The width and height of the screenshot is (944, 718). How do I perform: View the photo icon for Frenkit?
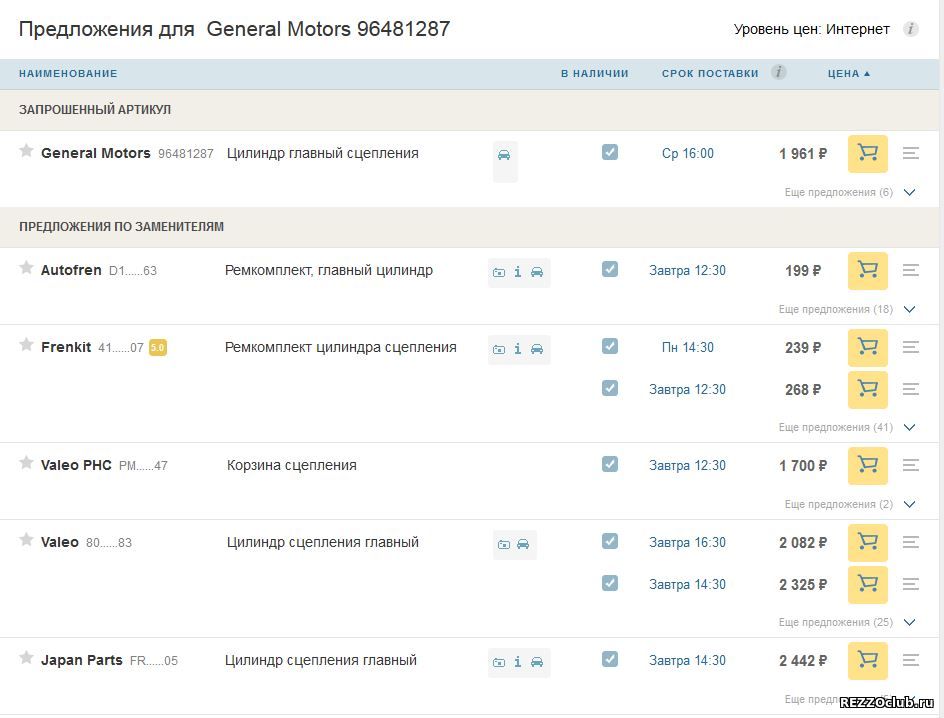499,350
